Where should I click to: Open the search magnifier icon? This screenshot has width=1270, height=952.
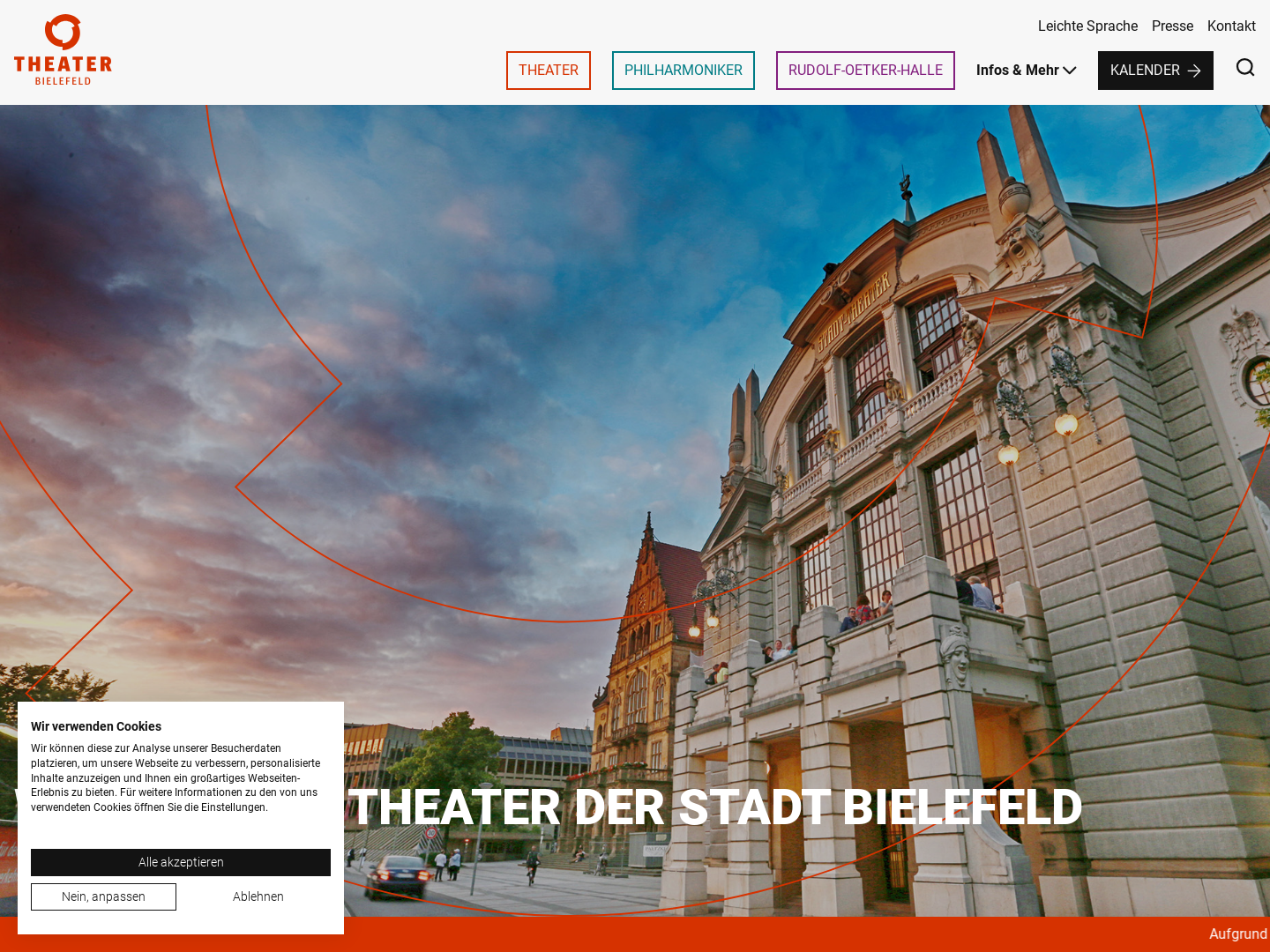(1244, 68)
